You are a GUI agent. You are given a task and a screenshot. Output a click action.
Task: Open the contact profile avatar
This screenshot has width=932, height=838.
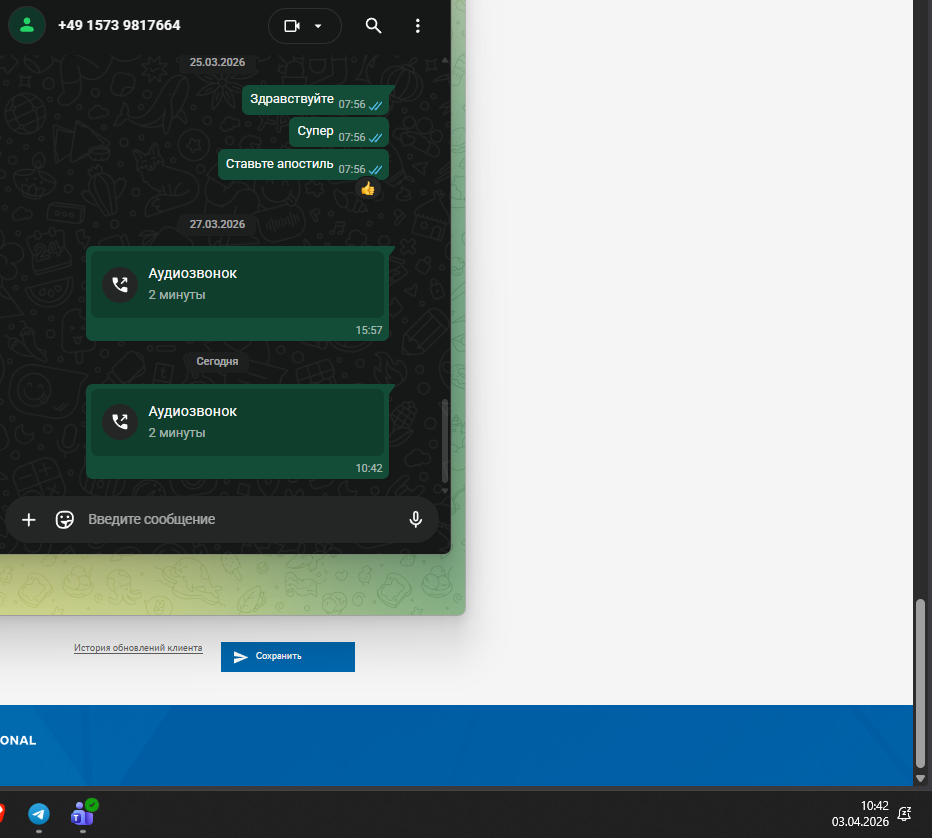(27, 25)
